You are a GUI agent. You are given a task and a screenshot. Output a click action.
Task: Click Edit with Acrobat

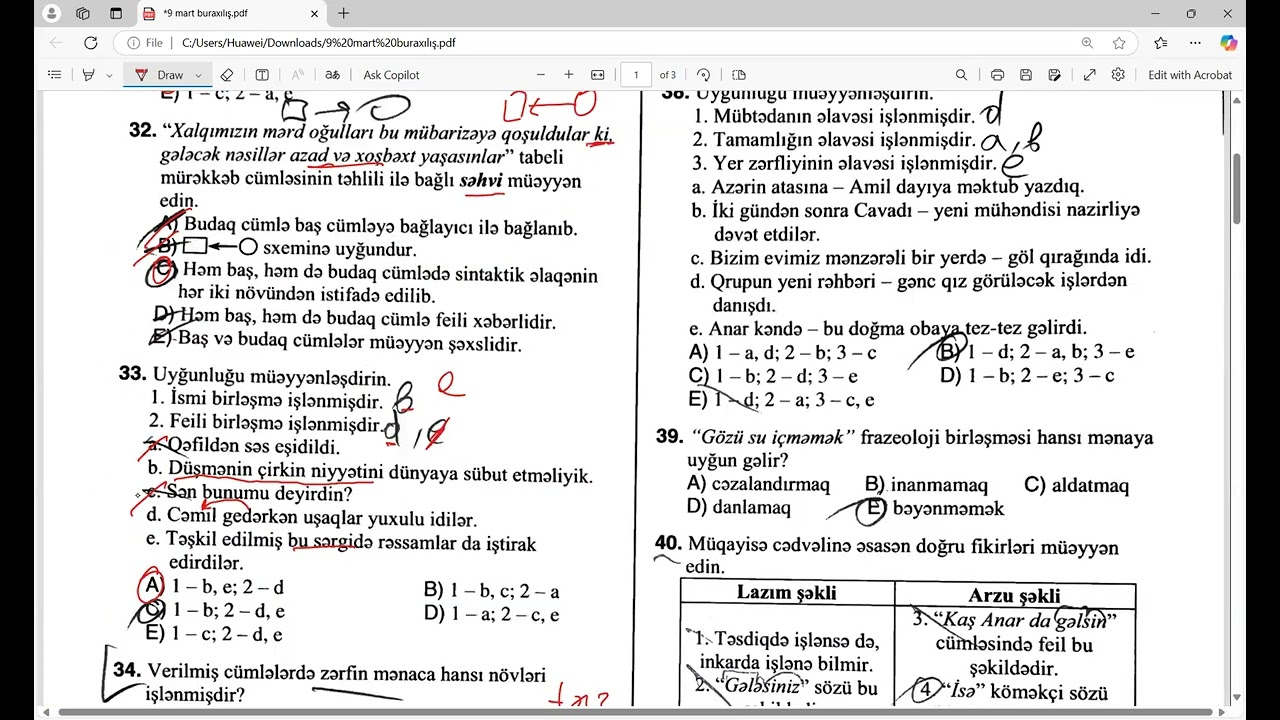(x=1190, y=75)
